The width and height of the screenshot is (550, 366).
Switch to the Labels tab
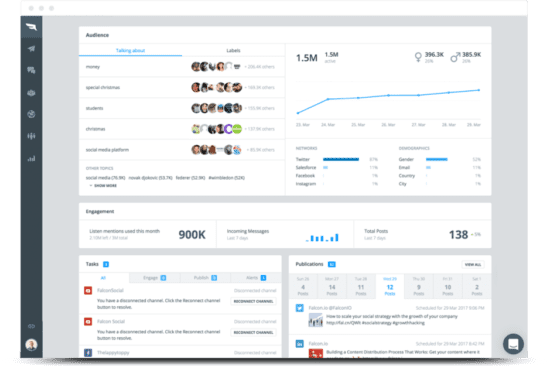(x=233, y=51)
